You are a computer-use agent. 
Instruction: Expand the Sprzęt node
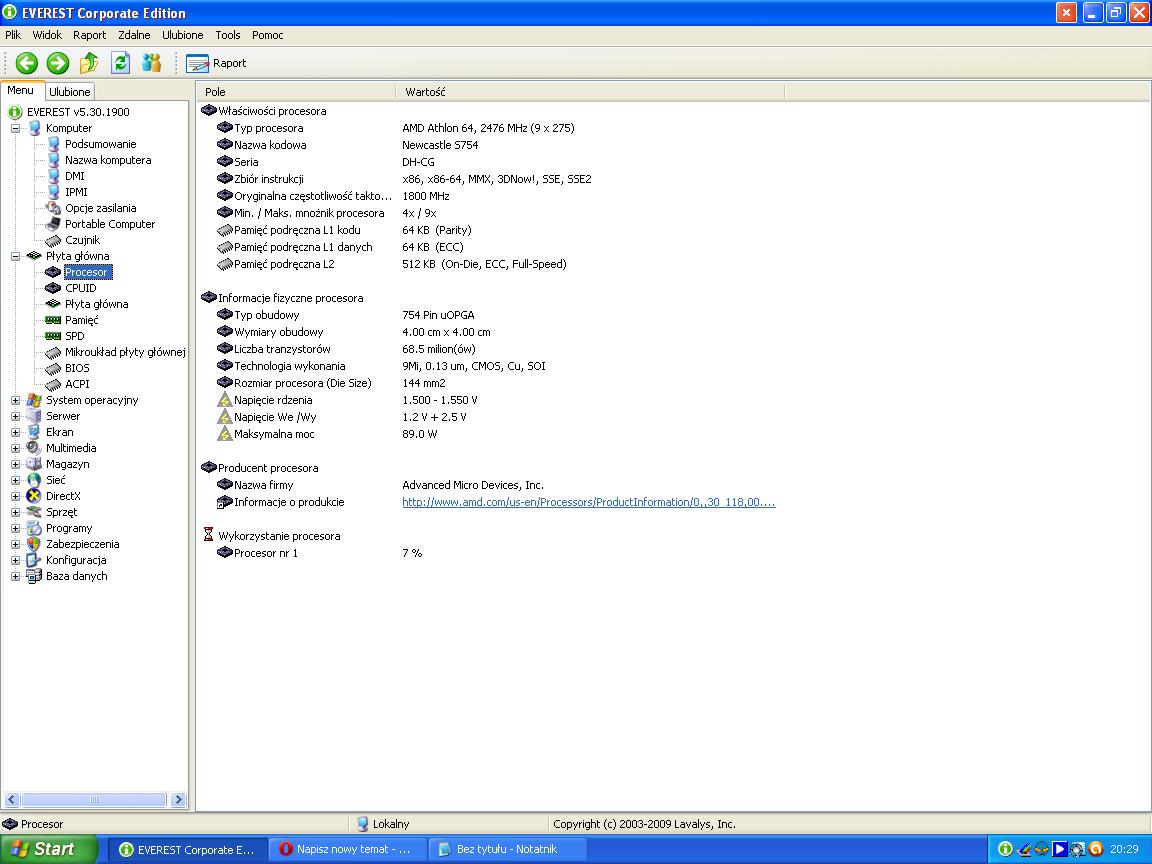pos(15,513)
